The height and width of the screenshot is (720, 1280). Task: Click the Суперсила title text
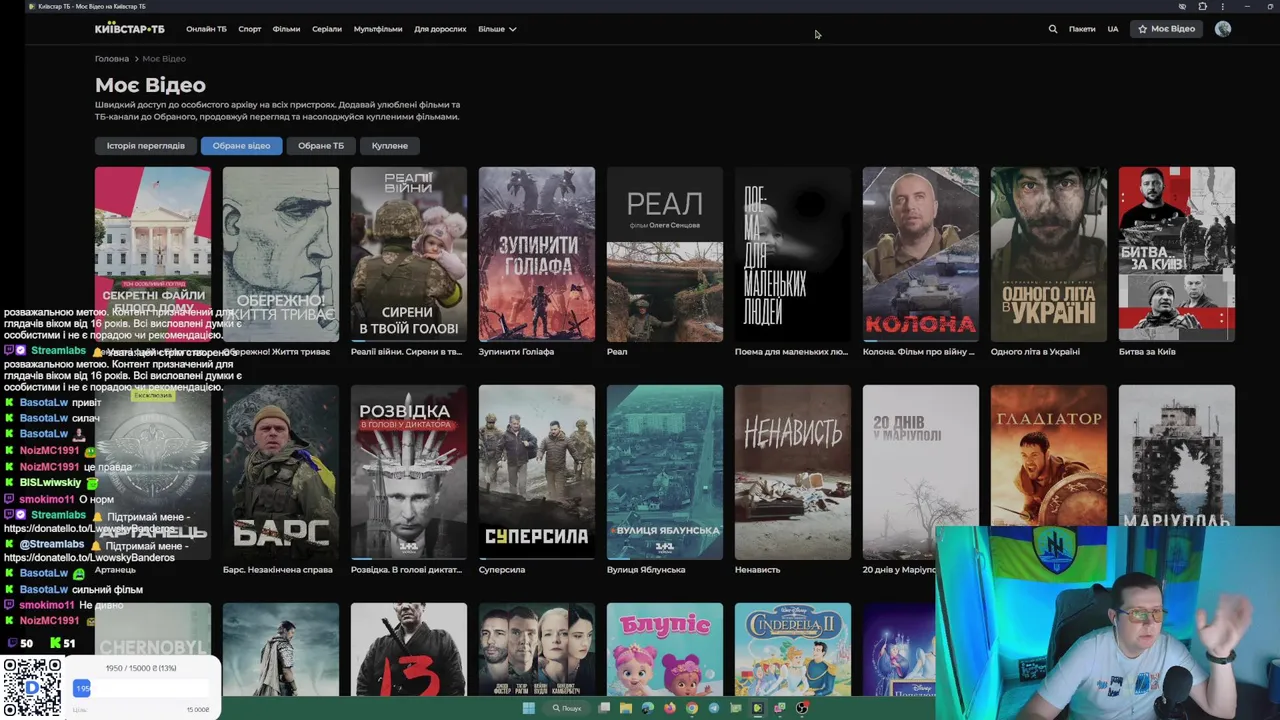[502, 570]
